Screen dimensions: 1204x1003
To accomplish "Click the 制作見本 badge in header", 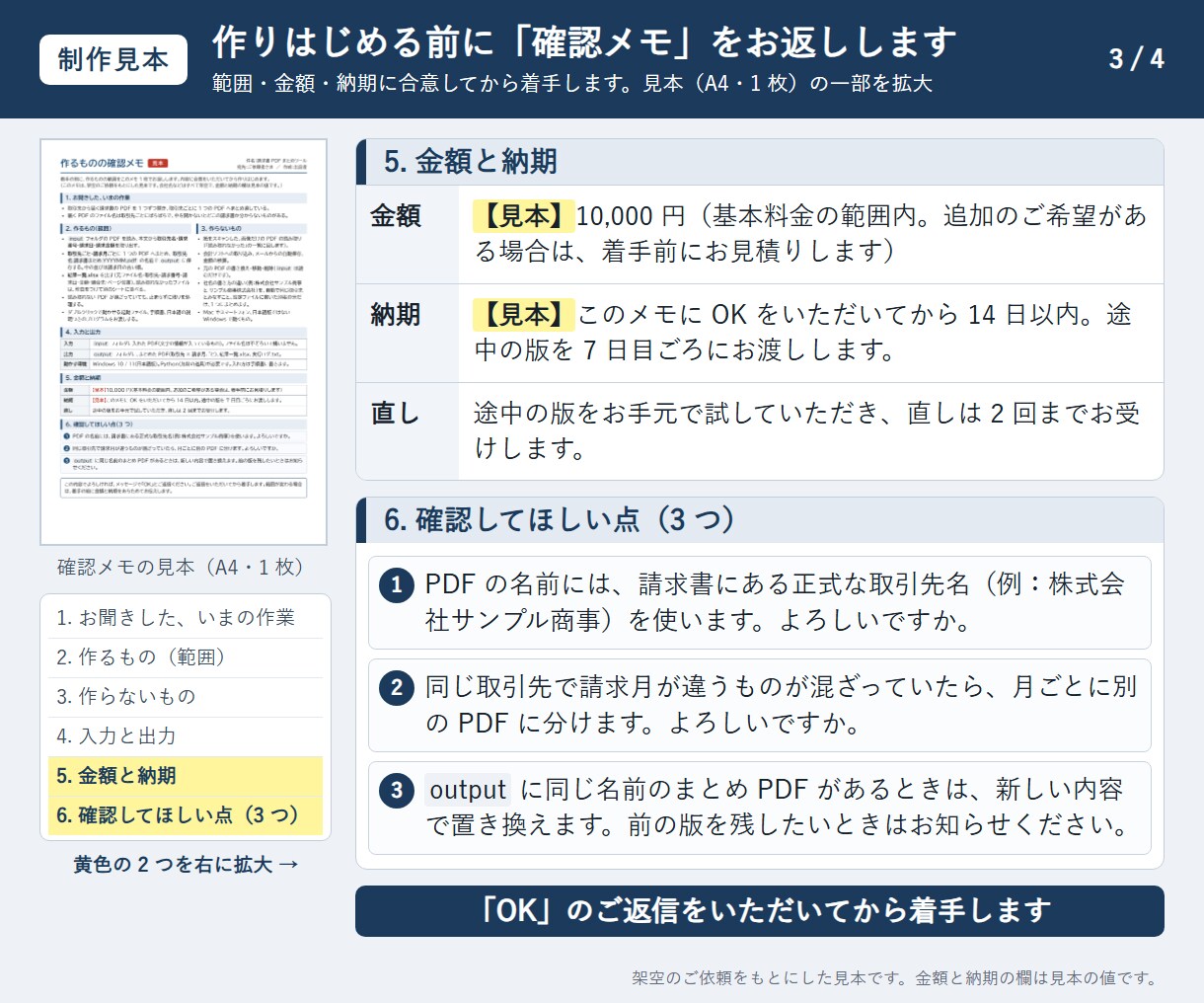I will click(x=113, y=59).
